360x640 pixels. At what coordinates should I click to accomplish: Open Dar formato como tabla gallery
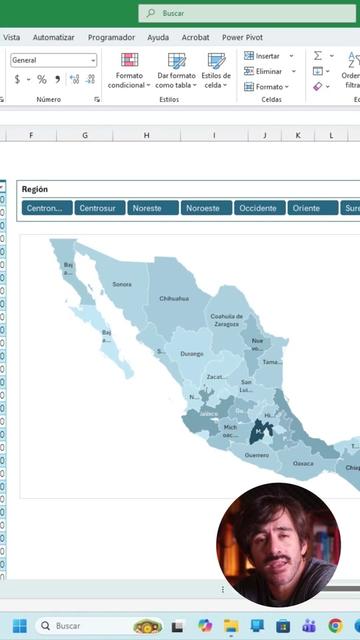pyautogui.click(x=176, y=71)
